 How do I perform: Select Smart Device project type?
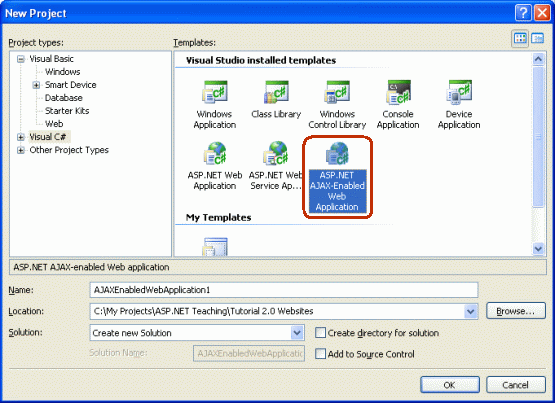pyautogui.click(x=70, y=85)
